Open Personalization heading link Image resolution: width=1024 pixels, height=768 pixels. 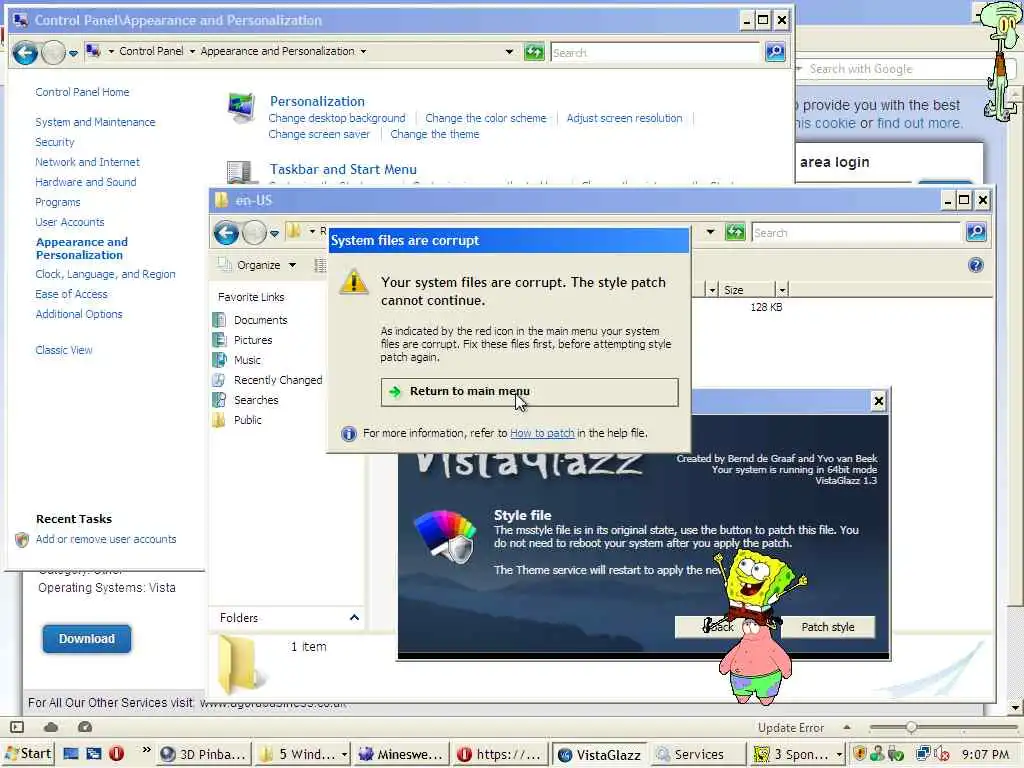(317, 101)
